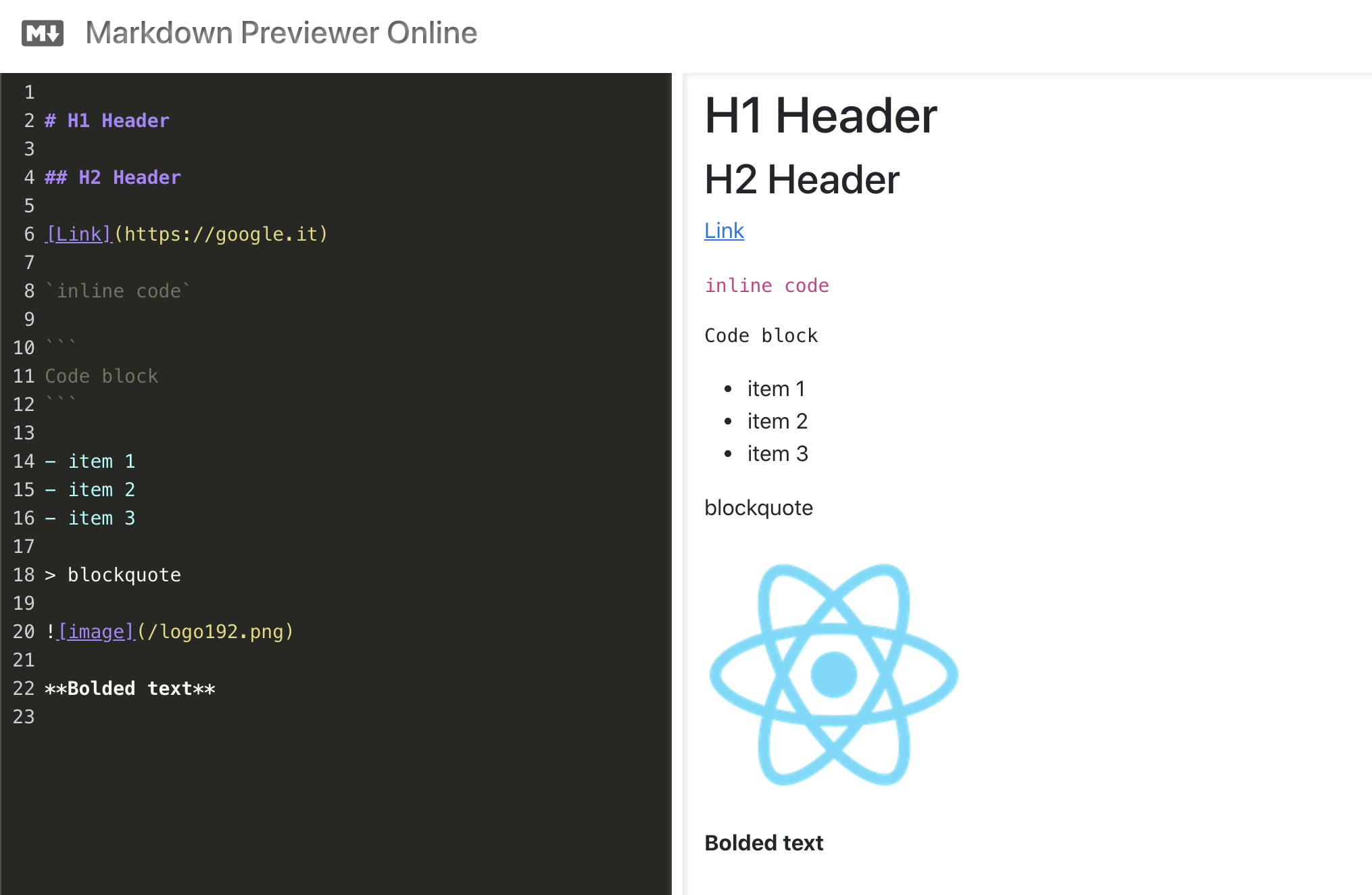Click 'Bolded text' in preview
The image size is (1372, 895).
click(x=764, y=843)
